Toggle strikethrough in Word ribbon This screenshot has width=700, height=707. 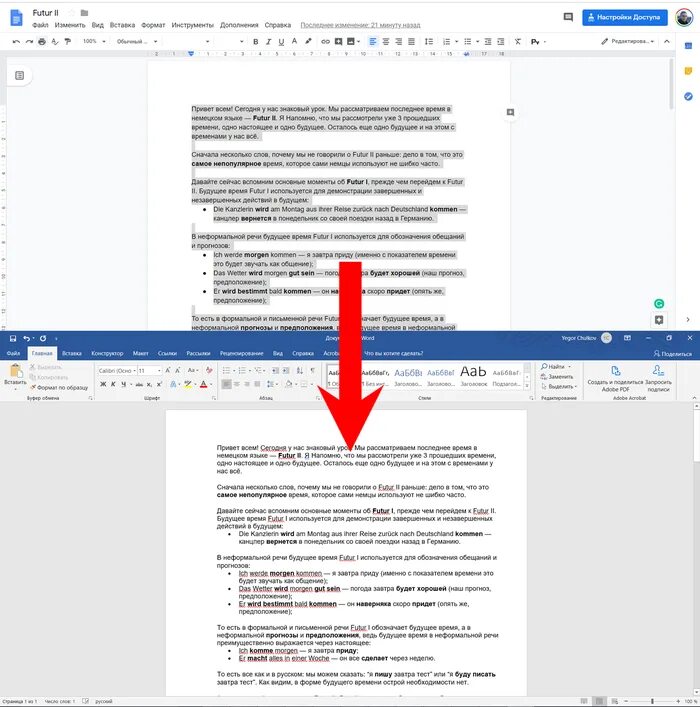coord(139,384)
